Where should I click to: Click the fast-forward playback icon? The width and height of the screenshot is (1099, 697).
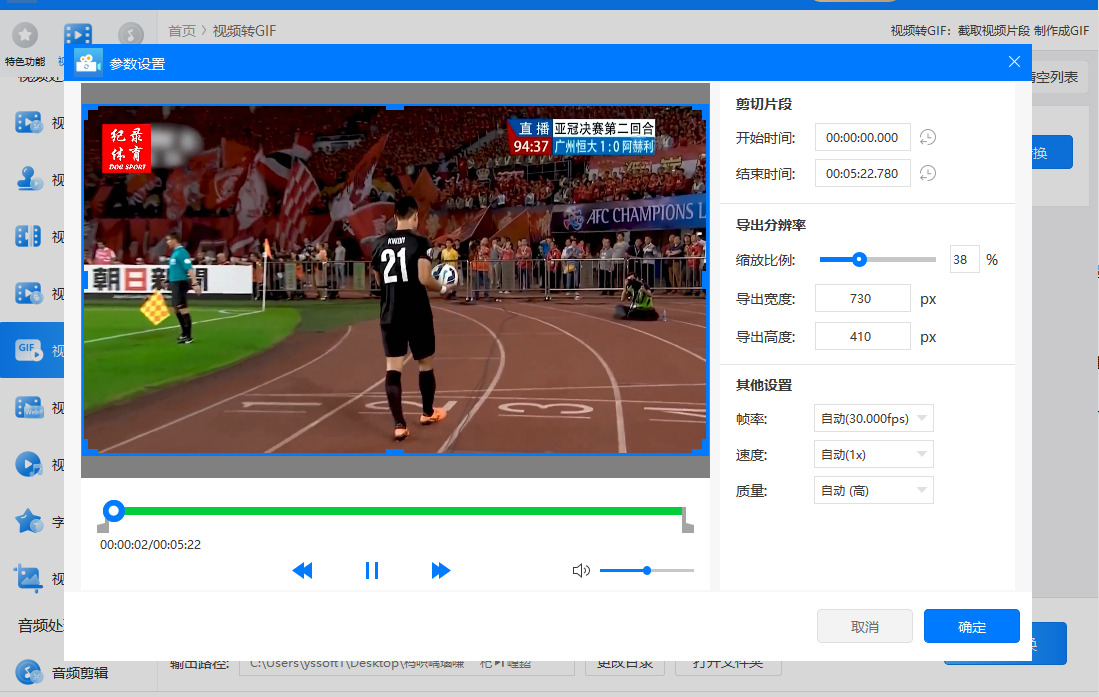point(440,570)
